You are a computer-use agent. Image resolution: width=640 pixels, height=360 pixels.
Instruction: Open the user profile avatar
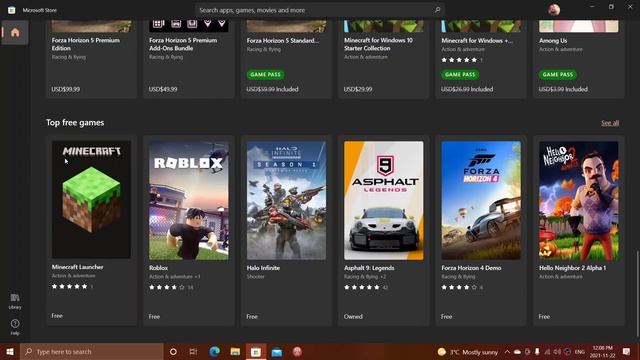click(x=554, y=10)
